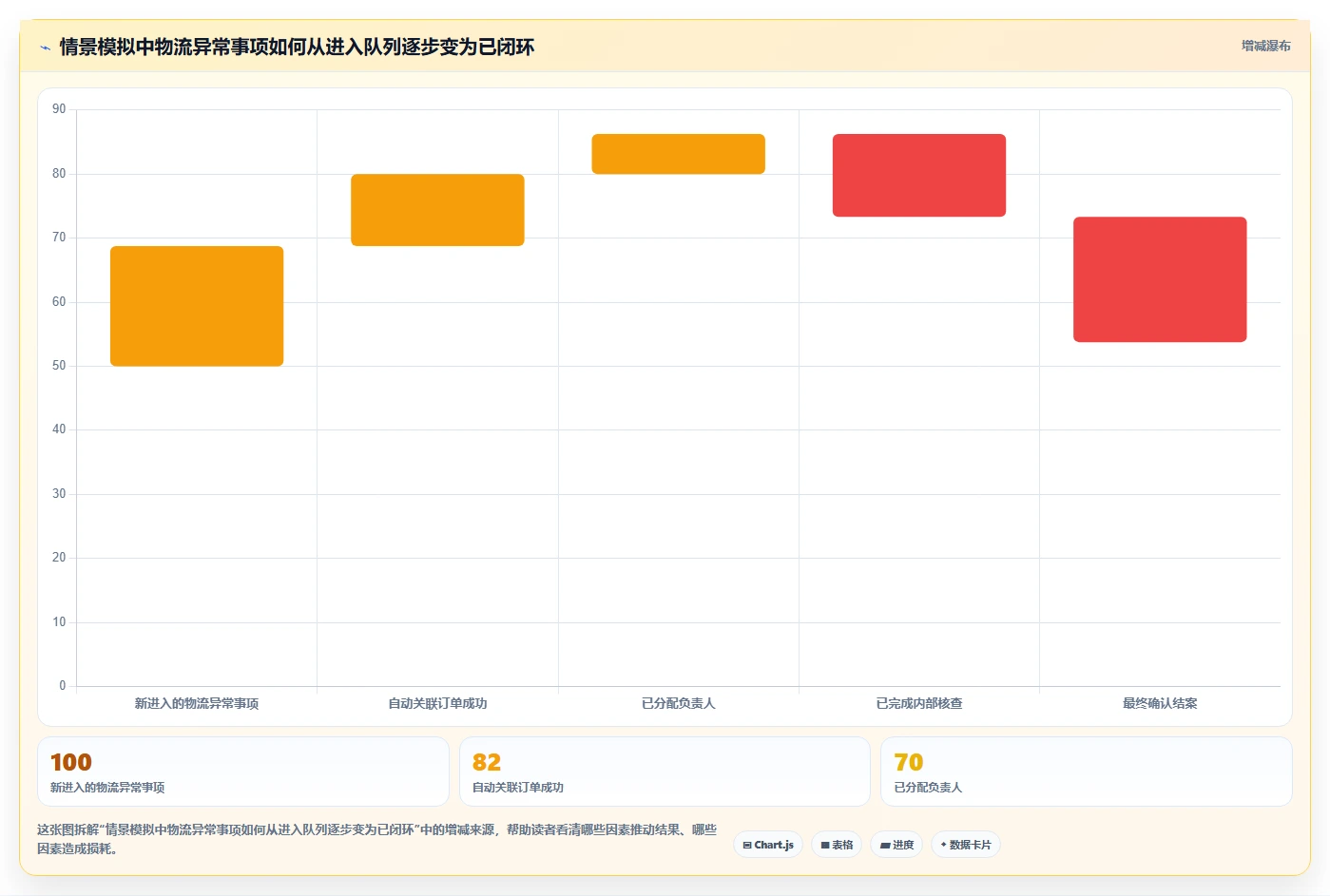Click the 增减瀑布 tag in the header
This screenshot has height=896, width=1330.
click(x=1265, y=46)
